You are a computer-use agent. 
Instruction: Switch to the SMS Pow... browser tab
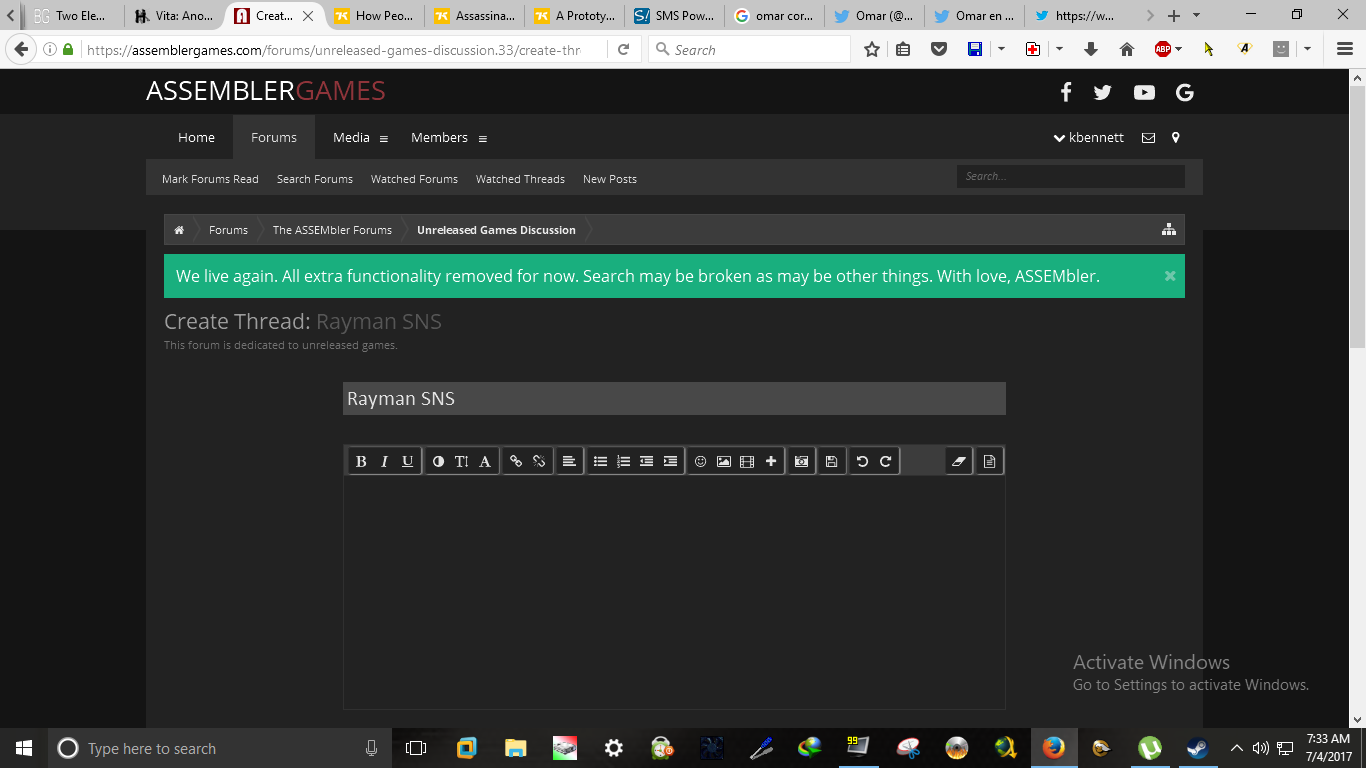674,16
